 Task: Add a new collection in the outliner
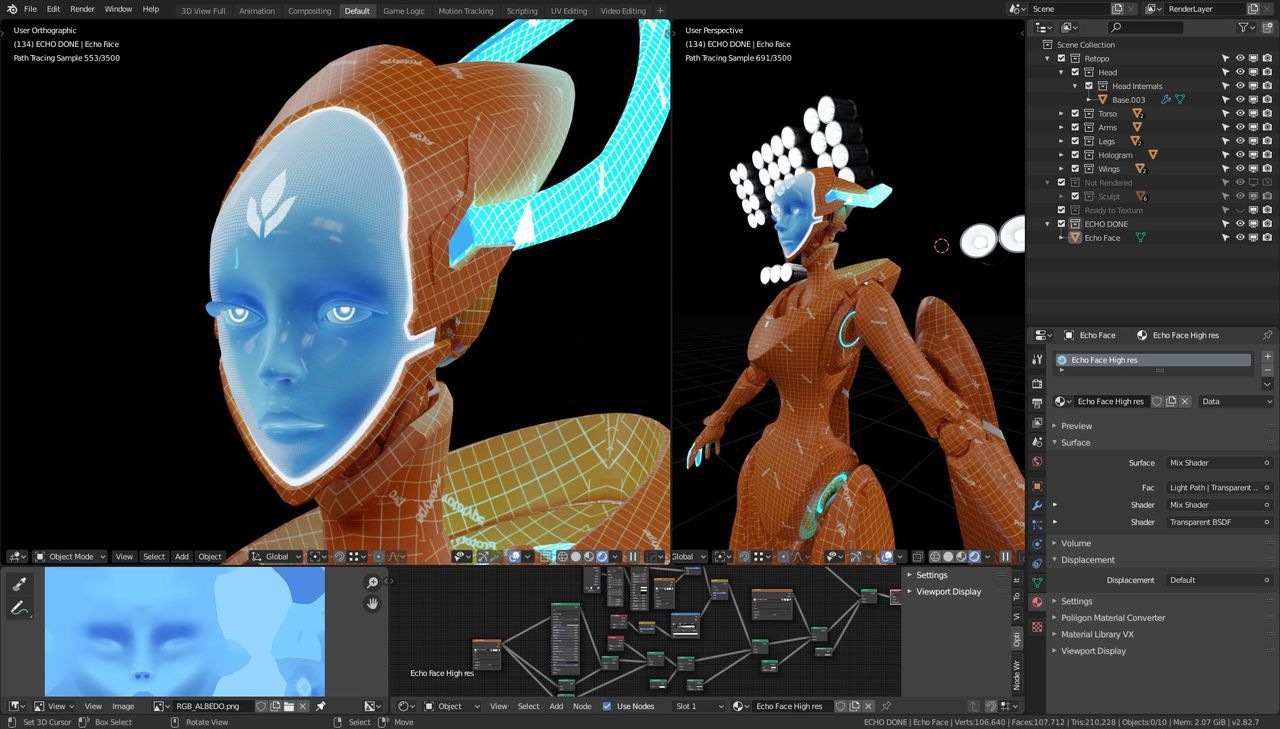(1267, 28)
